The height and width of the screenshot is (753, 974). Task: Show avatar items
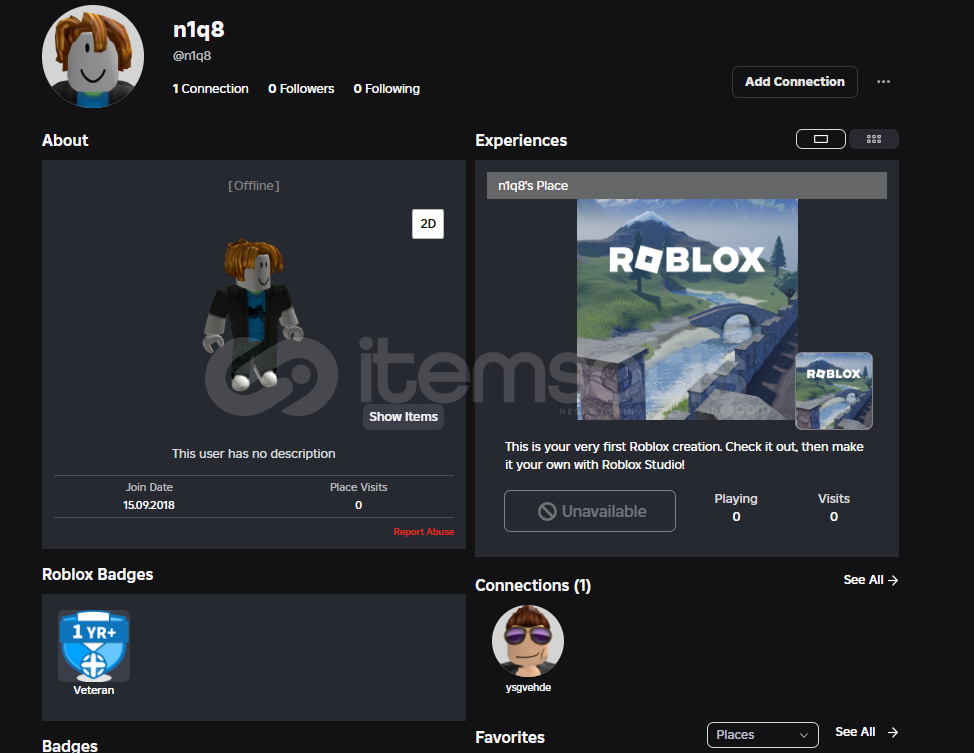pyautogui.click(x=403, y=417)
